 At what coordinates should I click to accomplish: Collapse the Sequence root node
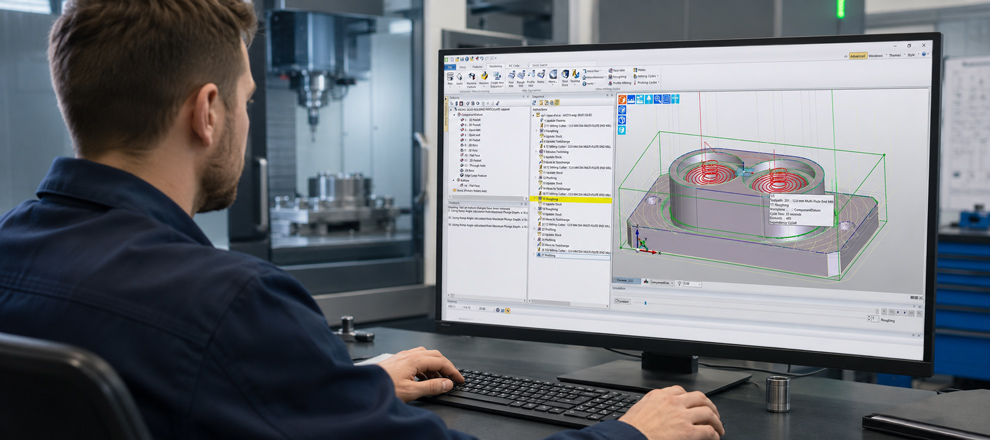(533, 116)
